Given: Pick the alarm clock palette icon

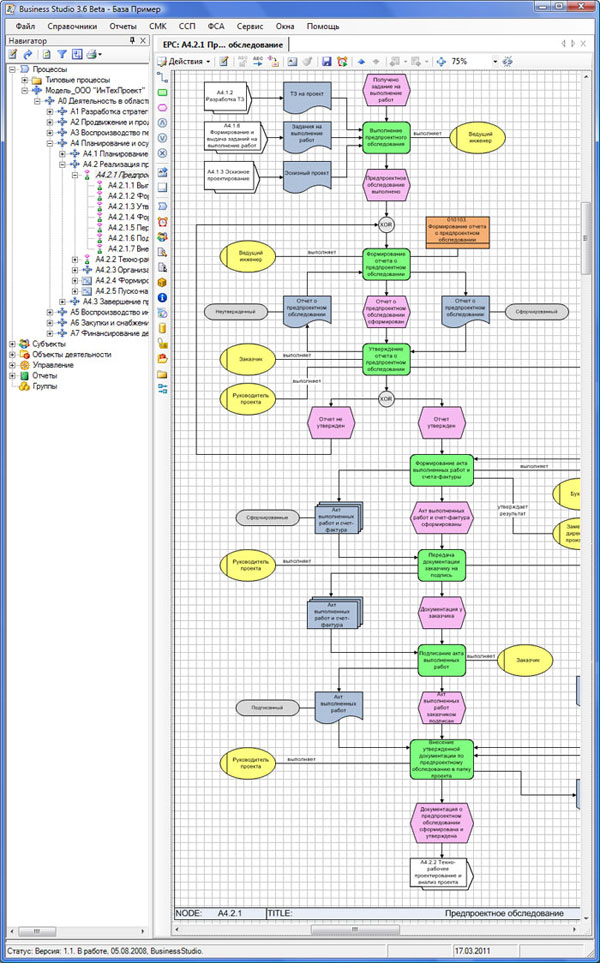Looking at the screenshot, I should tap(162, 221).
